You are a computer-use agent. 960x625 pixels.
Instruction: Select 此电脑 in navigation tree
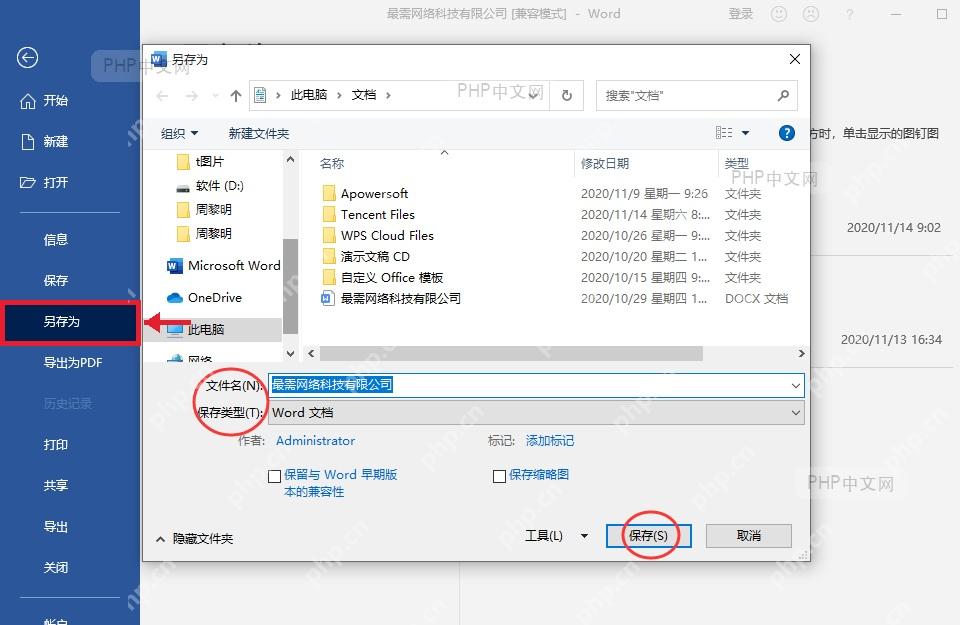[x=196, y=329]
